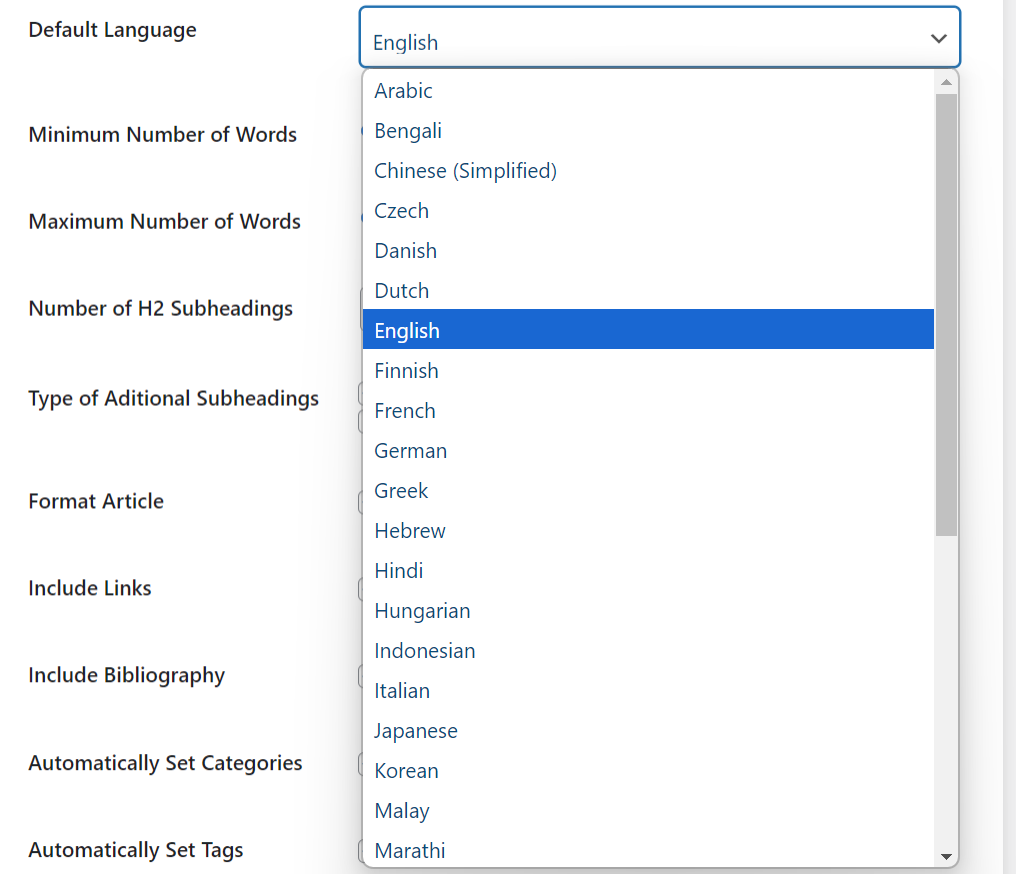
Task: Click the Default Language label
Action: click(x=113, y=30)
